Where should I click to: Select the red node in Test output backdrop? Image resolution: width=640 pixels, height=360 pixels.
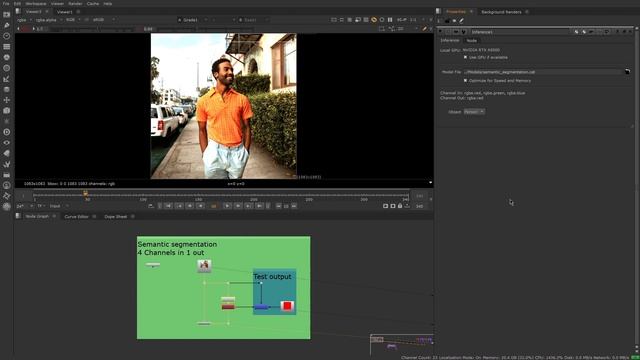pos(287,306)
